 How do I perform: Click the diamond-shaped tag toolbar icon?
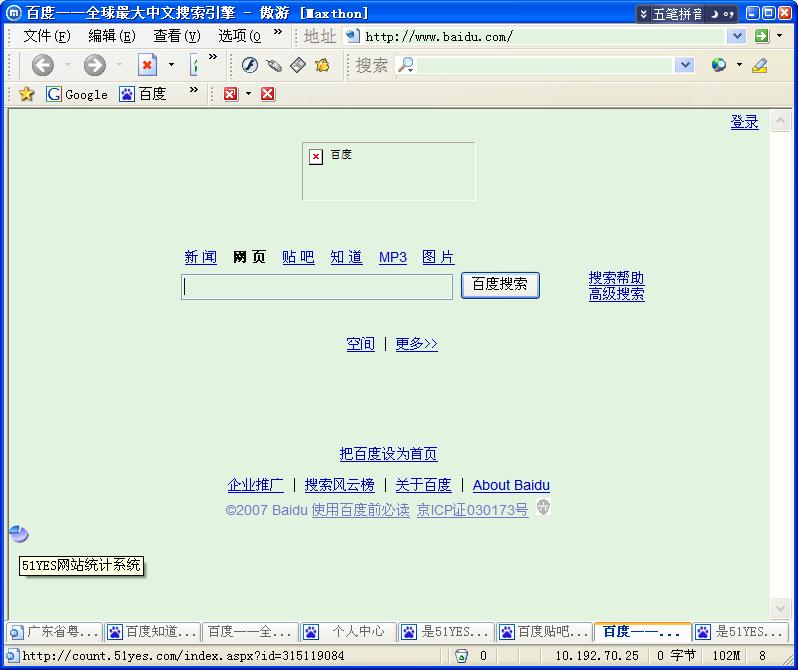(298, 65)
